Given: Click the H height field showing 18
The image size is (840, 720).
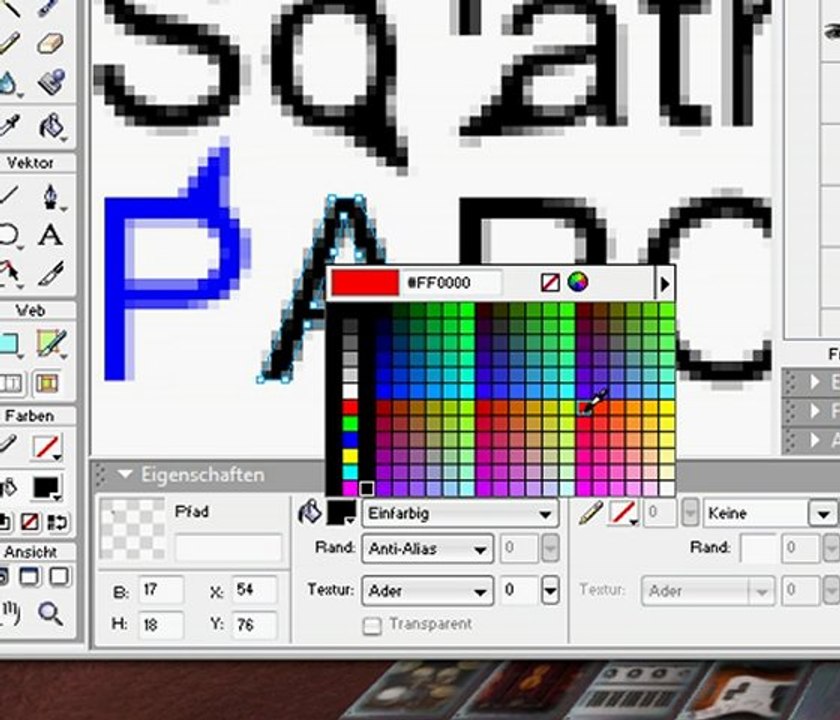Looking at the screenshot, I should 161,624.
